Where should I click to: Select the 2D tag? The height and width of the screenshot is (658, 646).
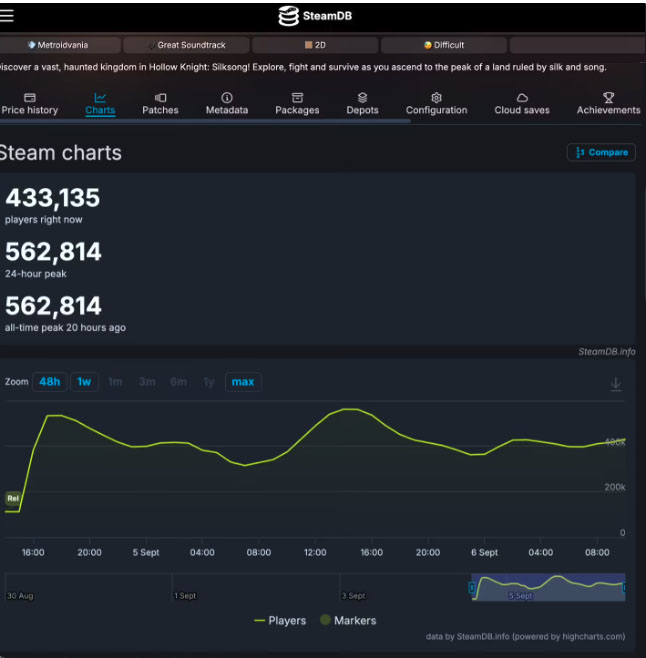point(315,45)
